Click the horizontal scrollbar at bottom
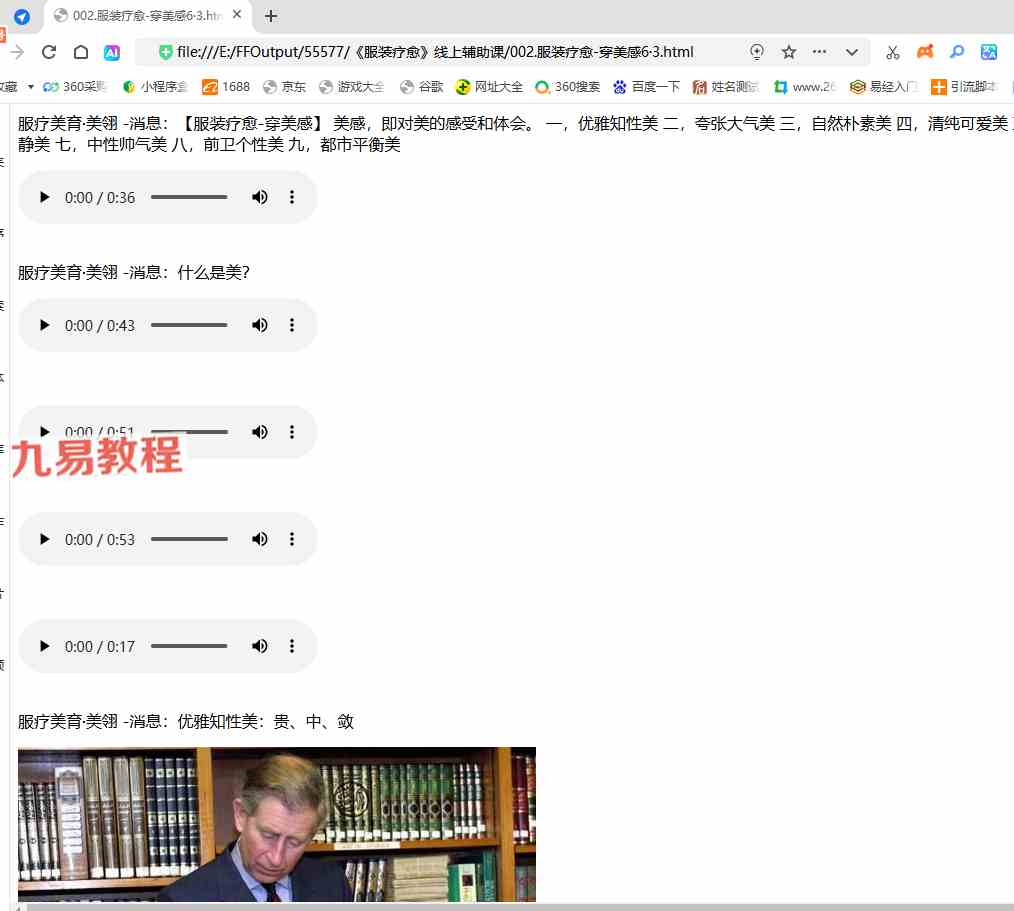The width and height of the screenshot is (1014, 911). coord(520,907)
